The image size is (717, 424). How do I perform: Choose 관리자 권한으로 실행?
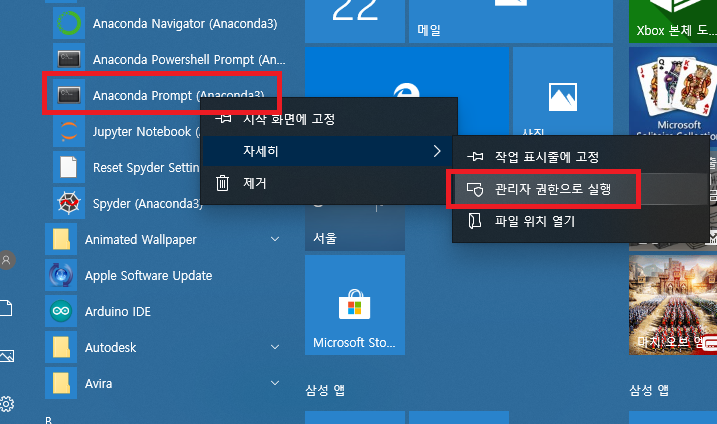coord(581,189)
